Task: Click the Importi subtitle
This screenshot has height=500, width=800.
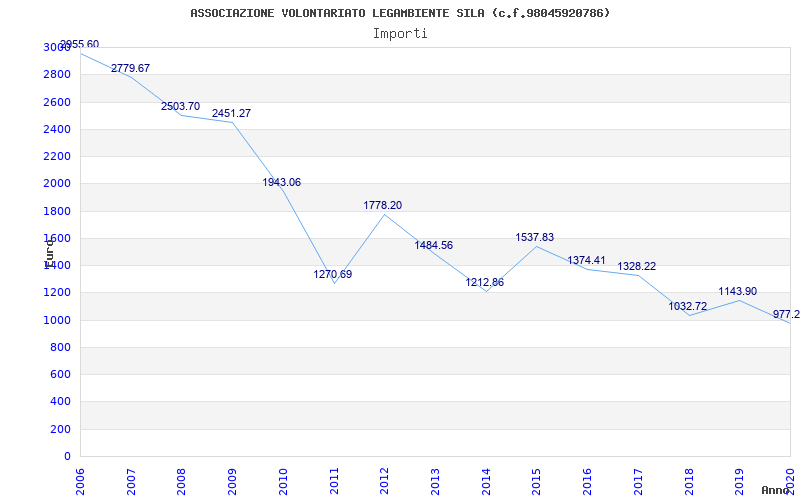Action: (x=400, y=34)
